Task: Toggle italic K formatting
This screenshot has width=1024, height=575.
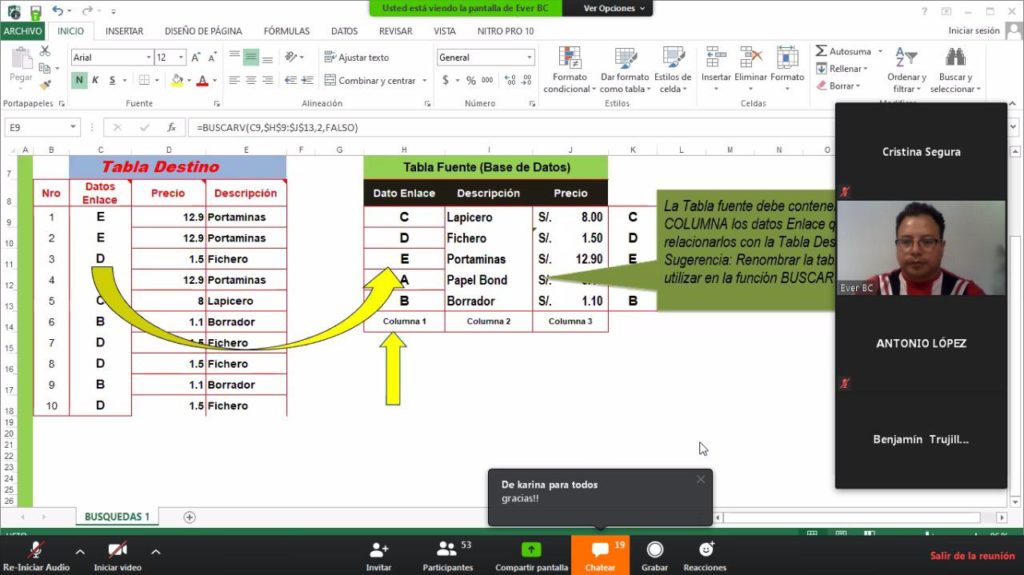Action: coord(95,80)
